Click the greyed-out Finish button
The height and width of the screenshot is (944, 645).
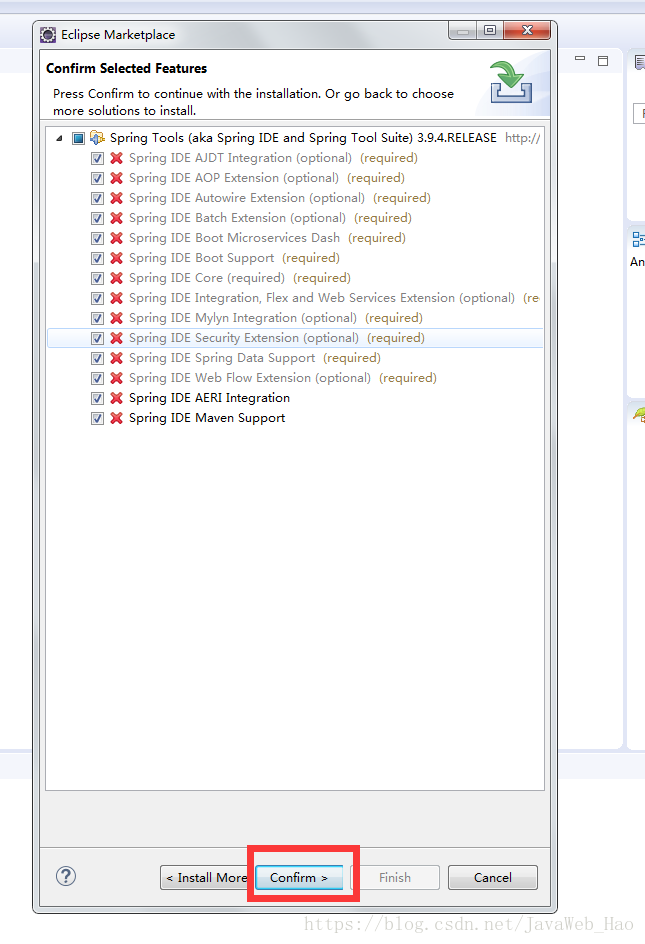click(x=395, y=877)
